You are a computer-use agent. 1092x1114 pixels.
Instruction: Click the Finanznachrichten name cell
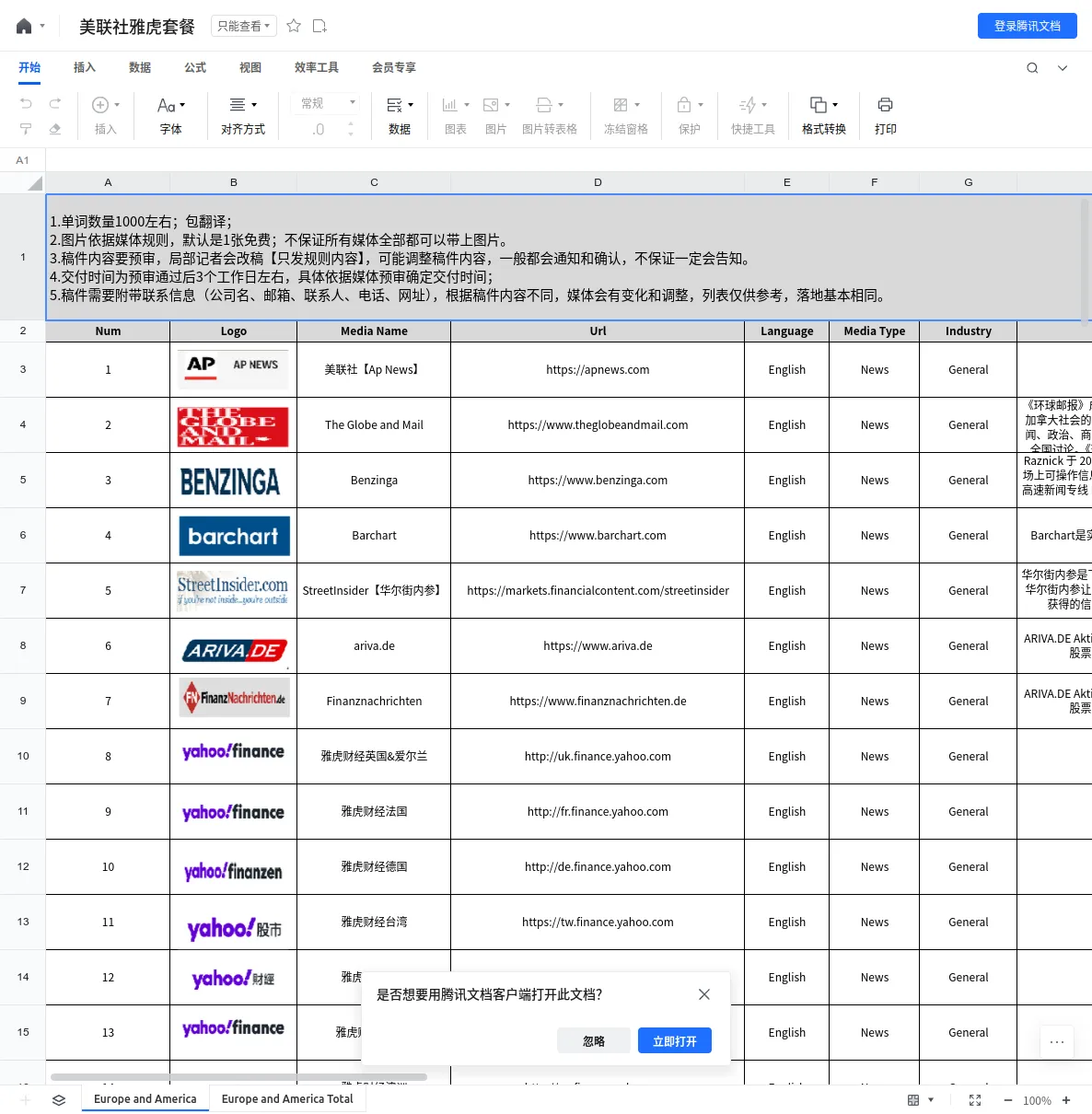pos(374,702)
